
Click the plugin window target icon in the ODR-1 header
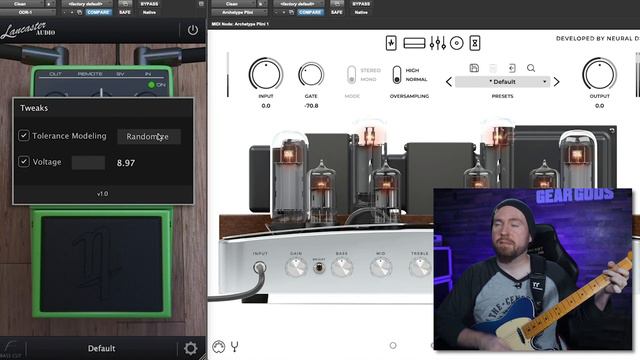201,4
